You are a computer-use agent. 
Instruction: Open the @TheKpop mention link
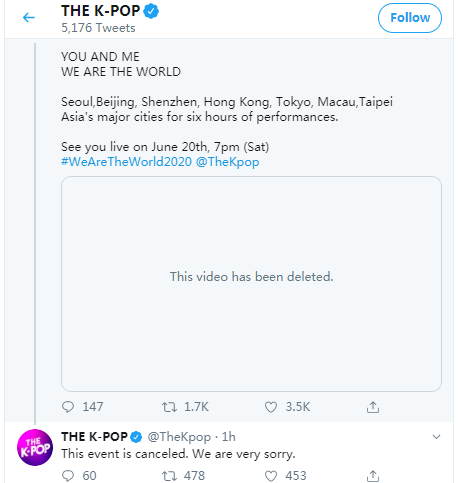(x=228, y=162)
